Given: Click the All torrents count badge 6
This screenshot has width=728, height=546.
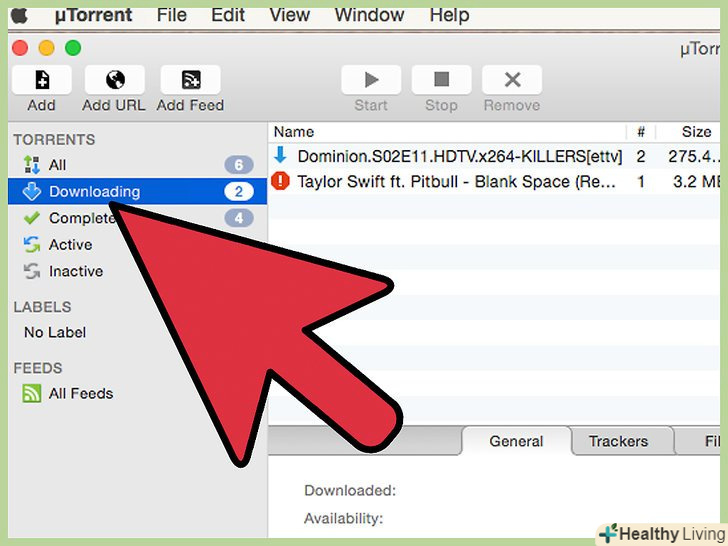Looking at the screenshot, I should pos(239,165).
